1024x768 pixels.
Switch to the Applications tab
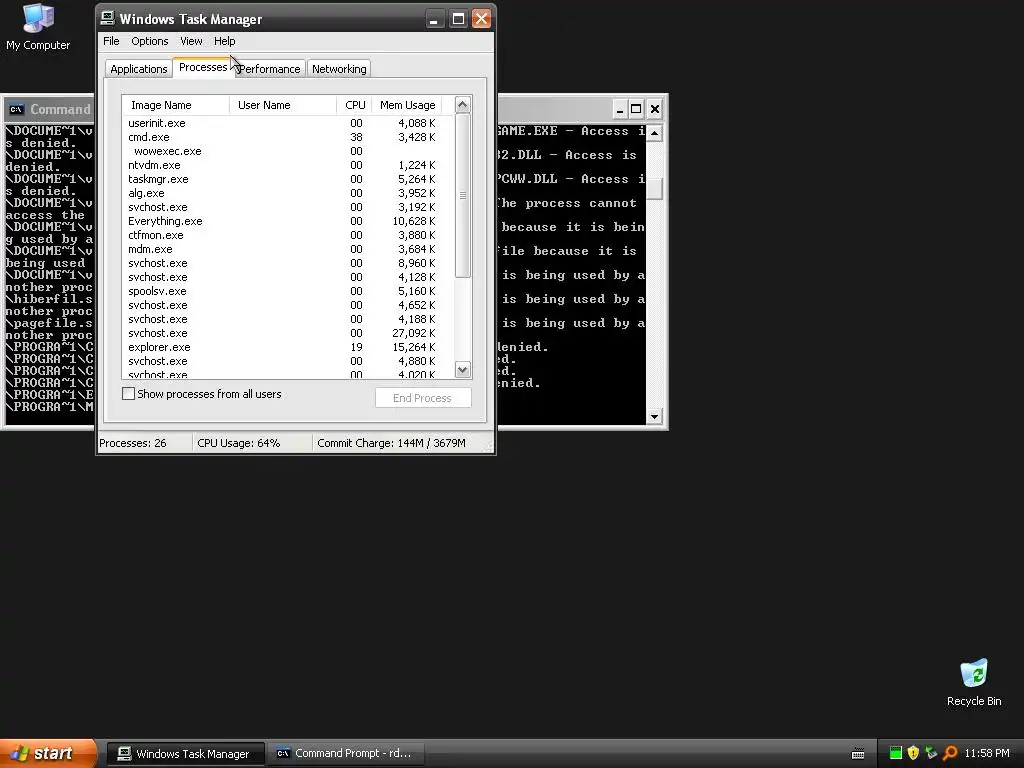point(138,69)
